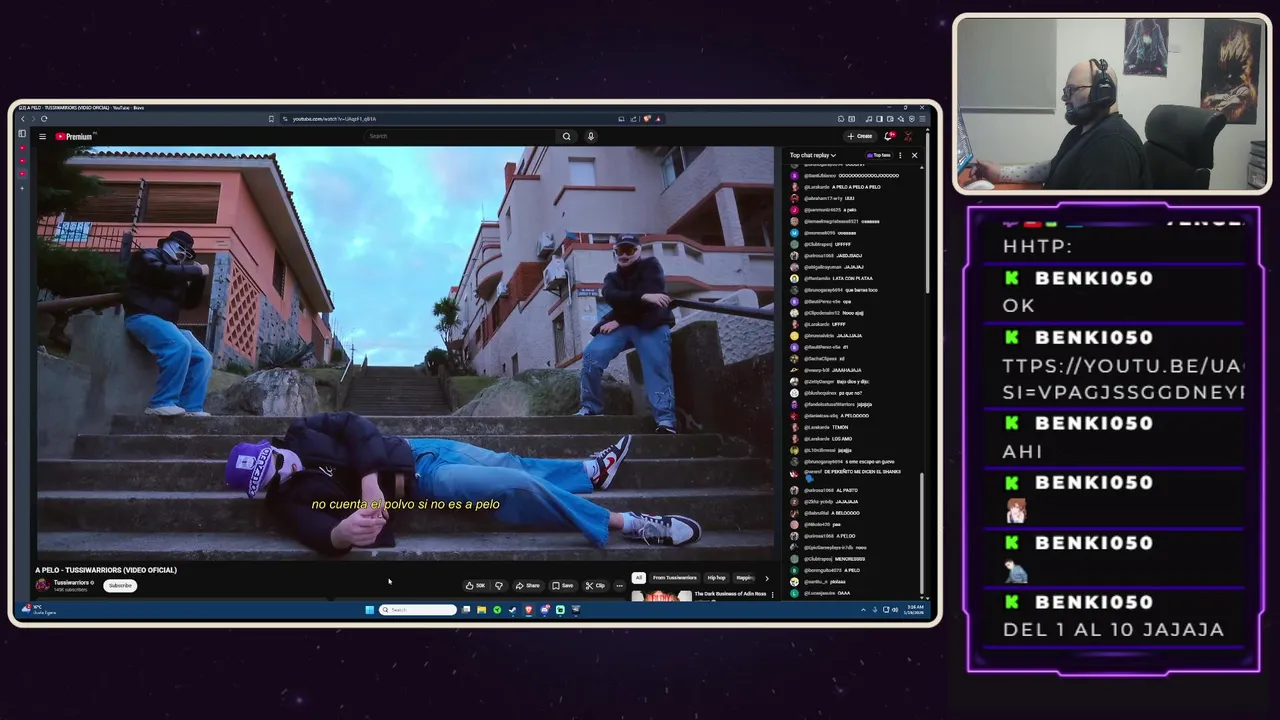Click chat message 'LATA CON PLATAA'
The image size is (1280, 720).
coord(852,278)
